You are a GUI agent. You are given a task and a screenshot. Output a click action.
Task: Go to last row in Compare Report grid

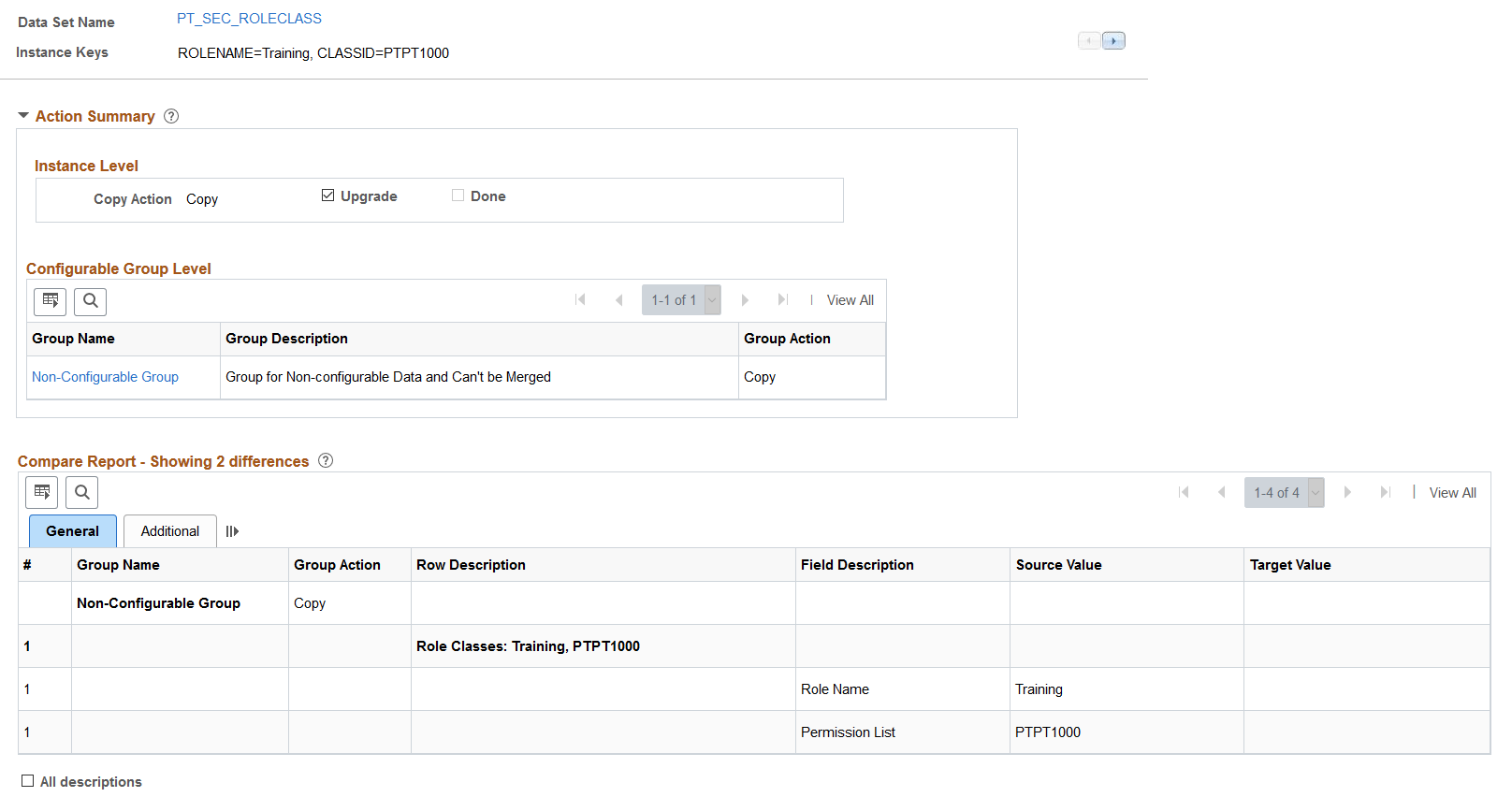click(x=1385, y=492)
